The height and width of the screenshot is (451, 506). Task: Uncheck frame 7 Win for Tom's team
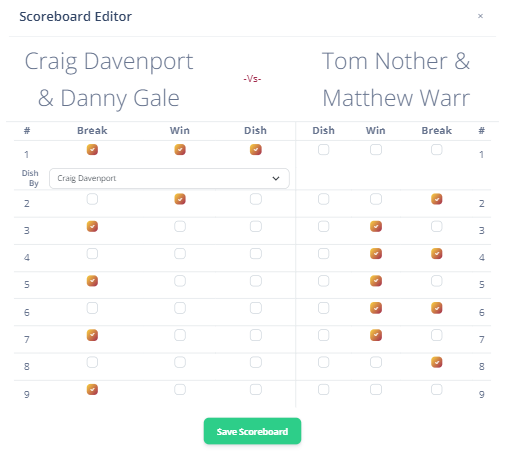point(376,335)
